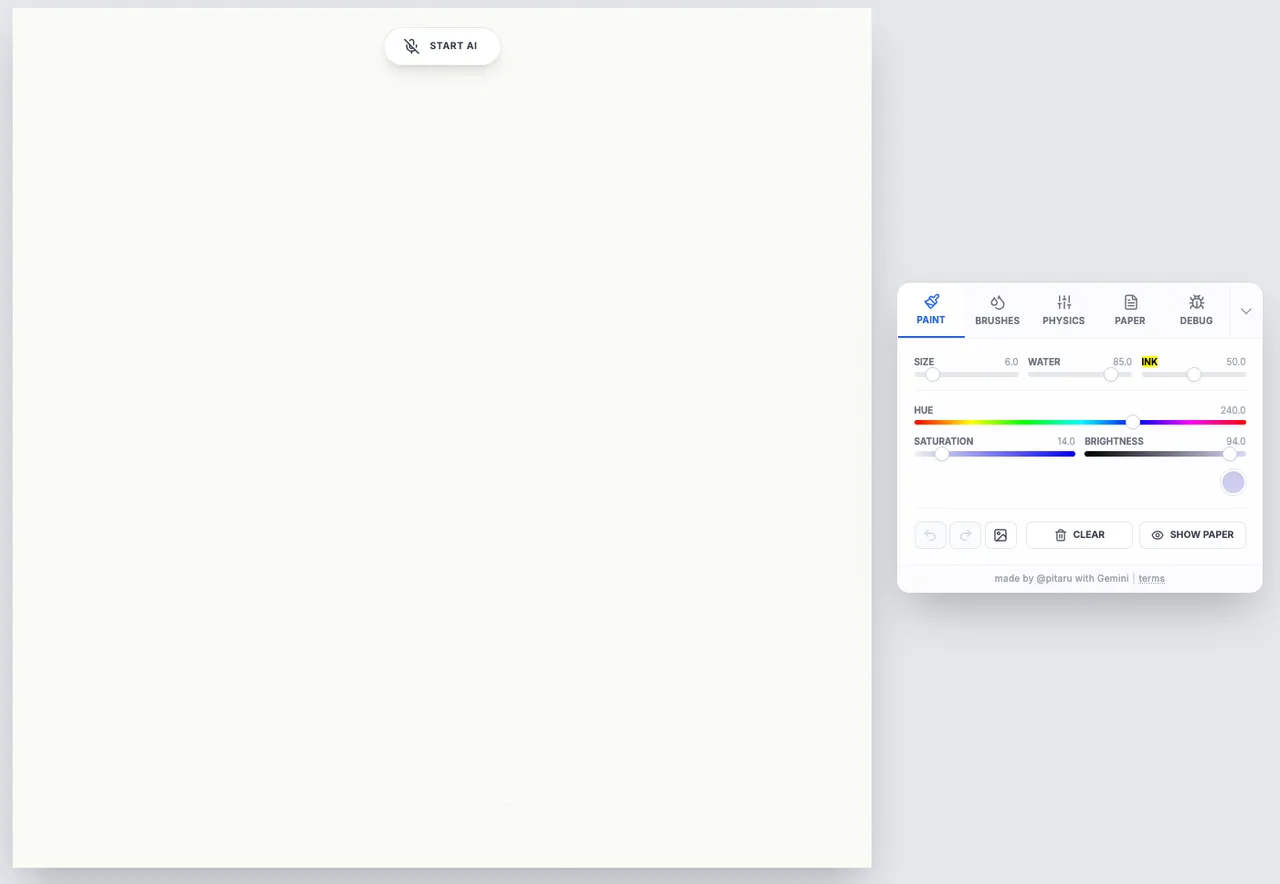Click the Hue rainbow slider

(1080, 422)
